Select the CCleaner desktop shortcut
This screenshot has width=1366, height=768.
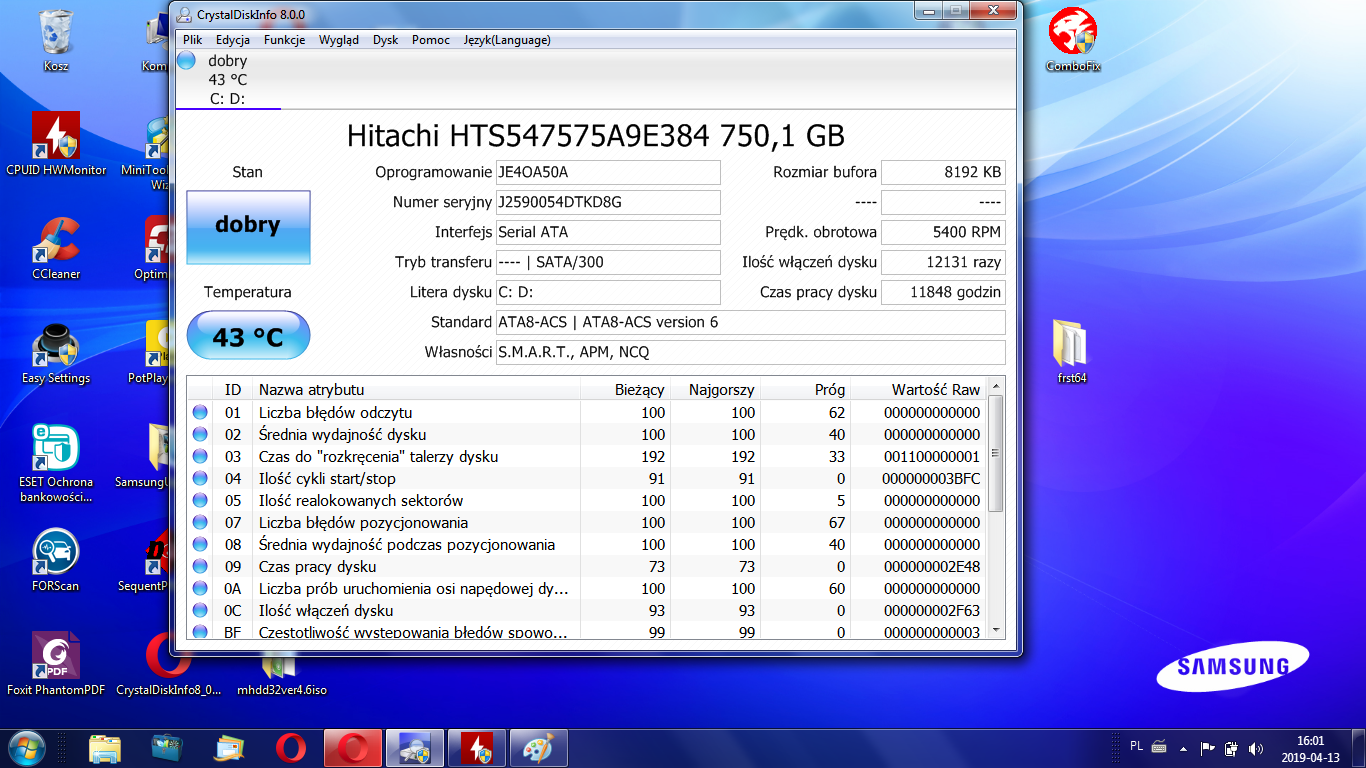56,248
